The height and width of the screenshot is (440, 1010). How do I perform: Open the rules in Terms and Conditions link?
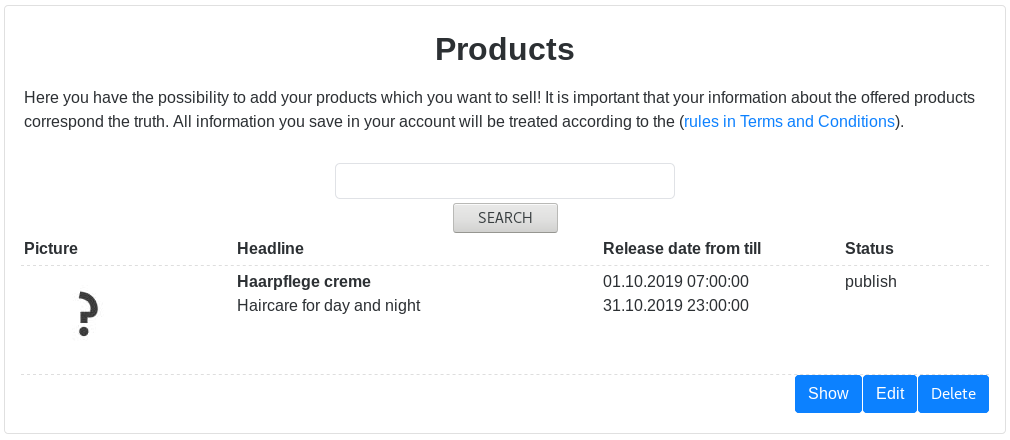[788, 122]
